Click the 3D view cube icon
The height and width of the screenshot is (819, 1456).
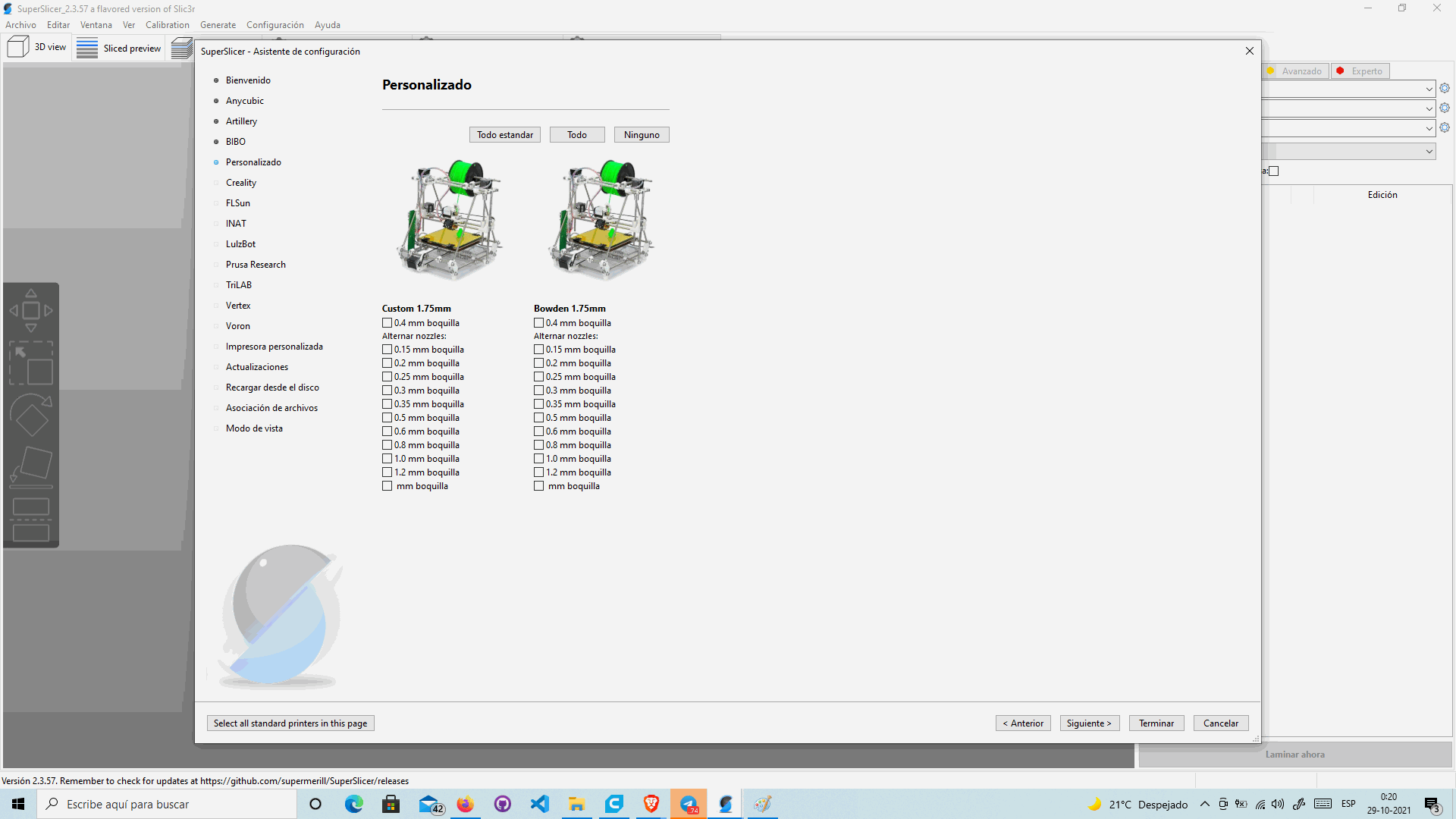17,47
